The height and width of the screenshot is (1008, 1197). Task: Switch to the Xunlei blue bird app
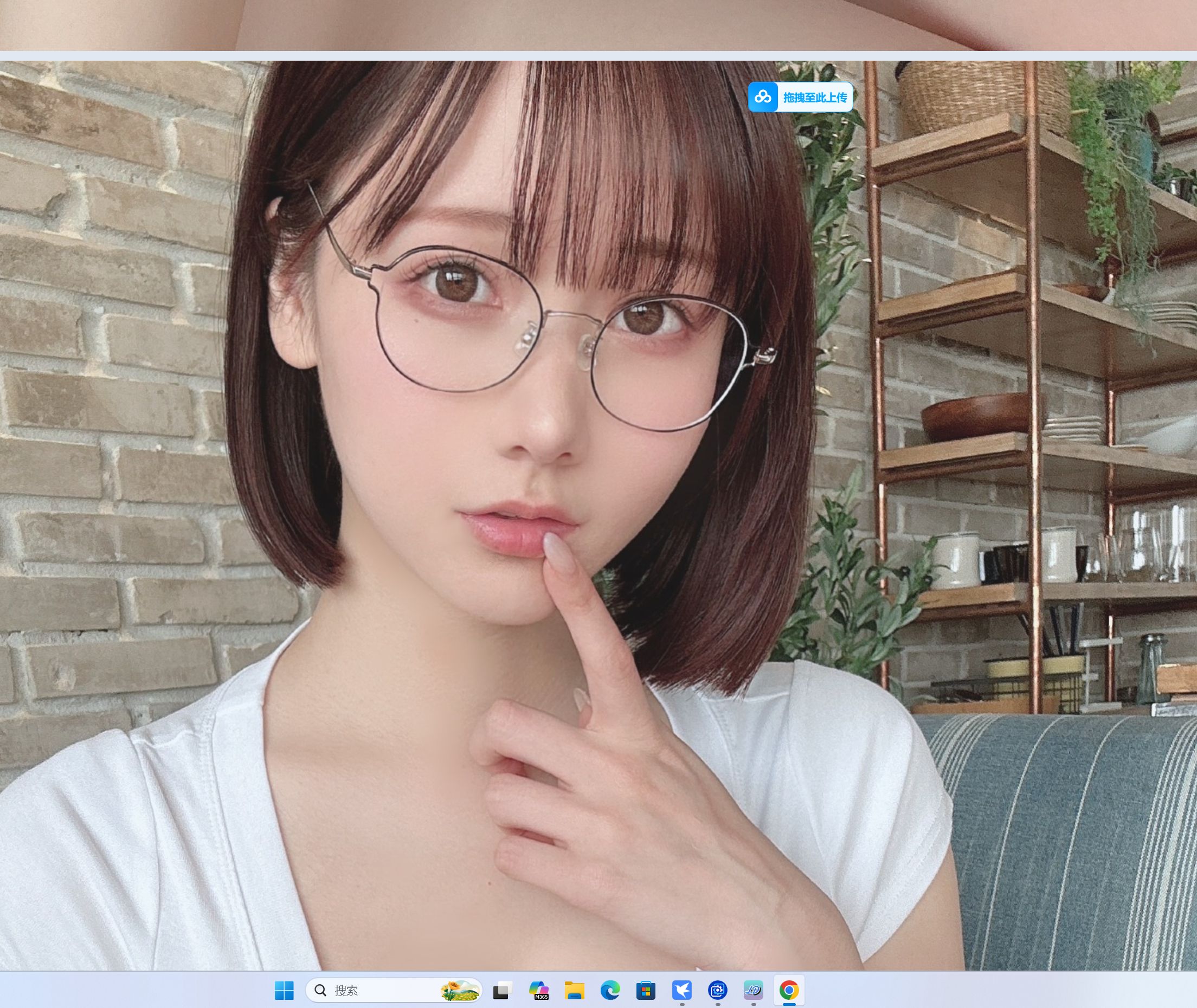(682, 990)
